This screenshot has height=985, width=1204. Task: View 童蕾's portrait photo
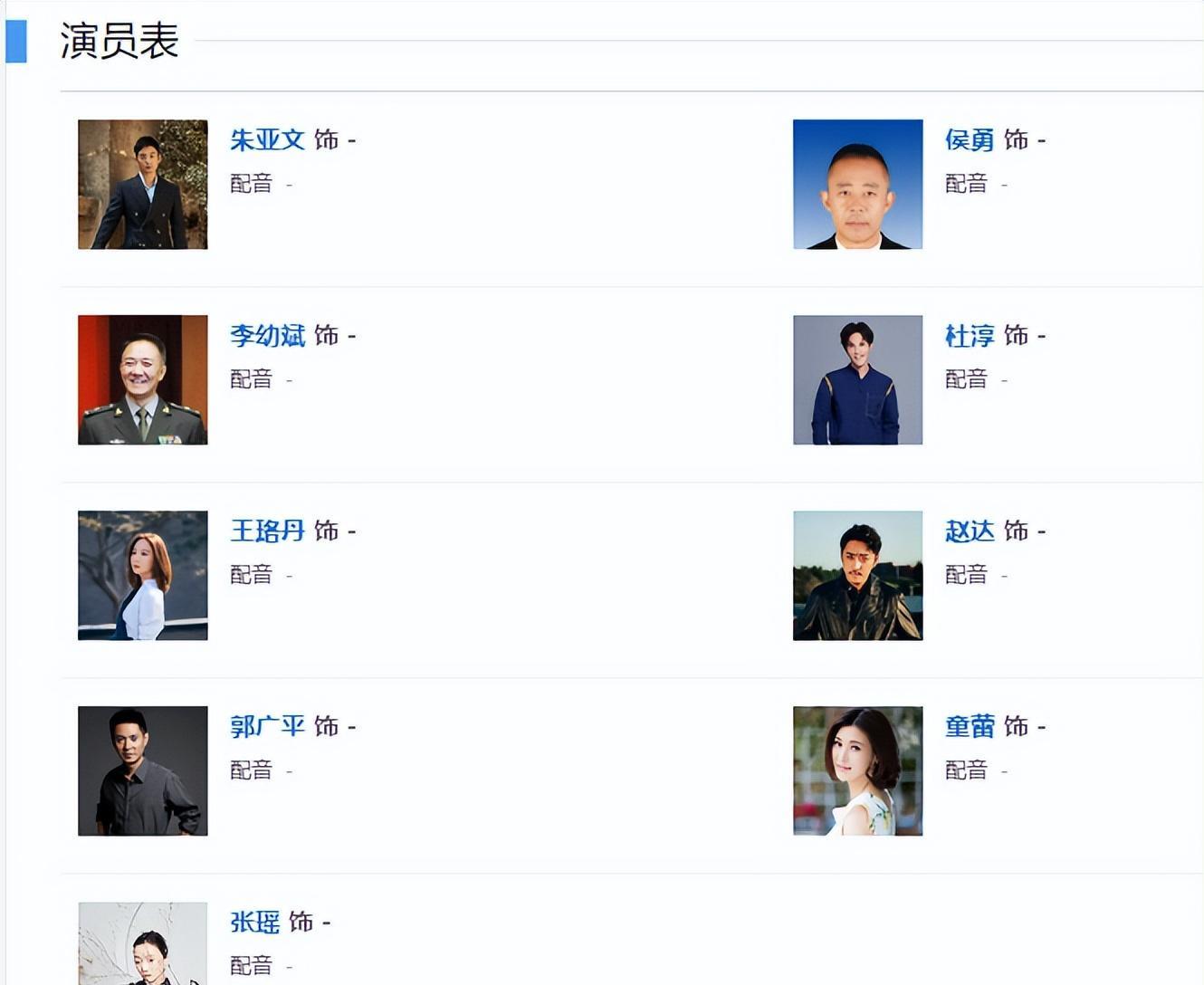pyautogui.click(x=857, y=771)
